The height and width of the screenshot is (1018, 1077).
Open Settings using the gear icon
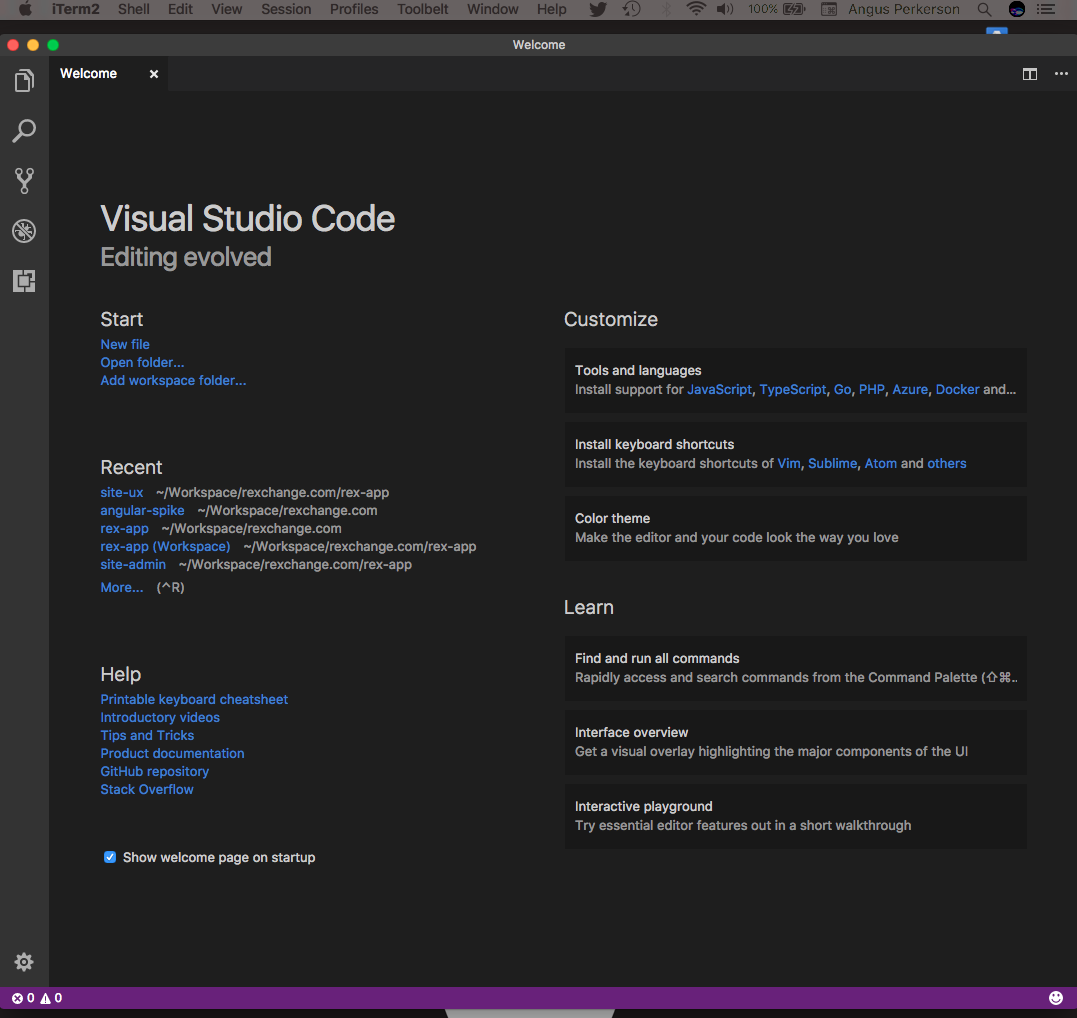tap(24, 961)
